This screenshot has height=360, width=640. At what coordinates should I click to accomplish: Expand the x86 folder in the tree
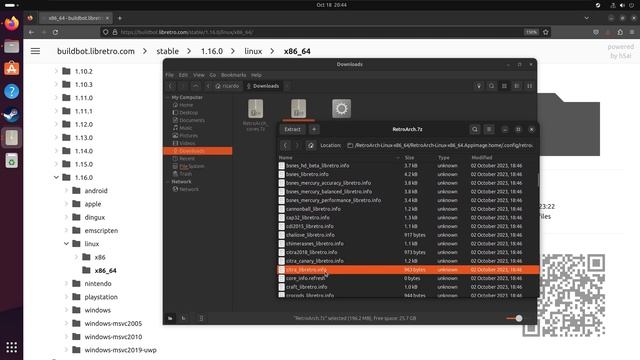coord(76,257)
